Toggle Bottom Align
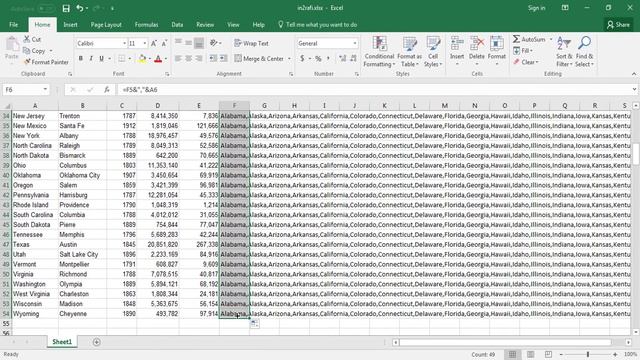The height and width of the screenshot is (360, 640). (199, 43)
